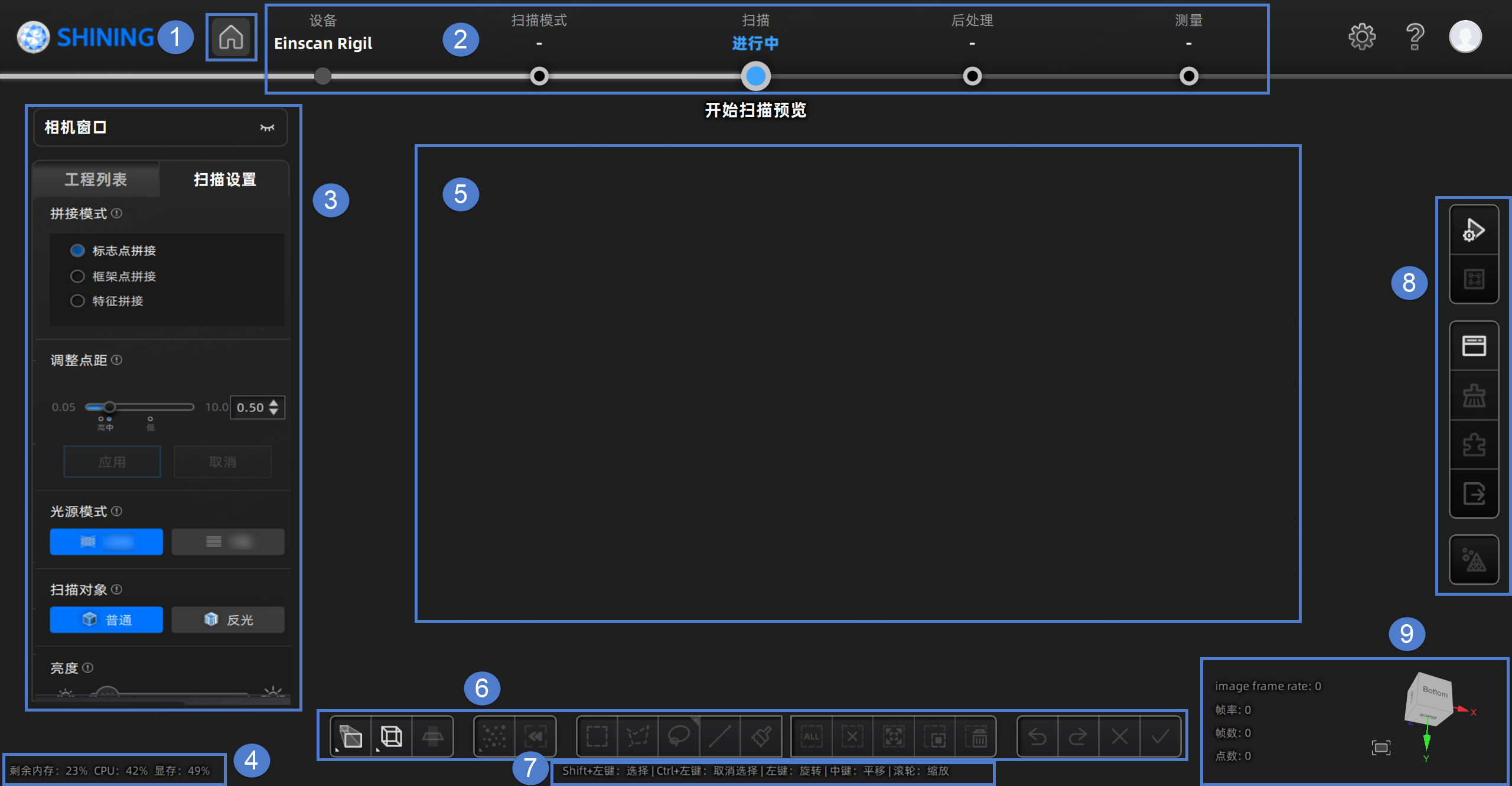Select 框架点拼接 radio option
The height and width of the screenshot is (786, 1512).
(113, 276)
